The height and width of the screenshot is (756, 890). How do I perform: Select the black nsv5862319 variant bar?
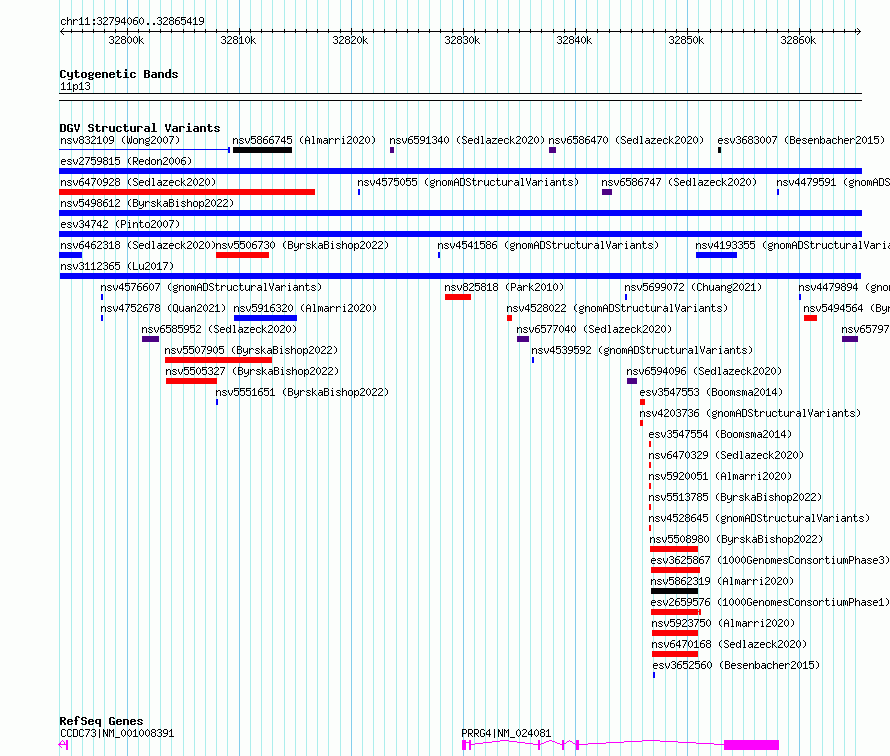tap(674, 591)
